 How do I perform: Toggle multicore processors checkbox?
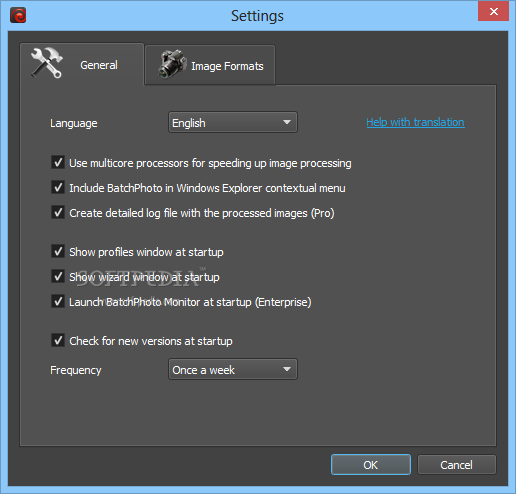(x=58, y=162)
